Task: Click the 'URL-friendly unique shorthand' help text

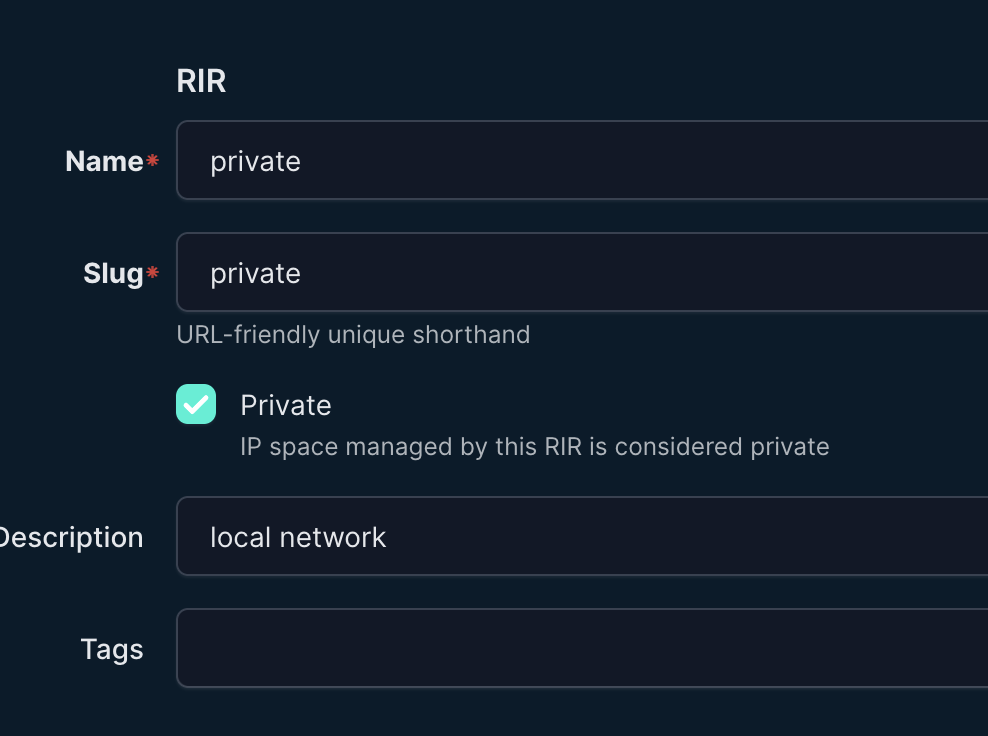Action: click(353, 334)
